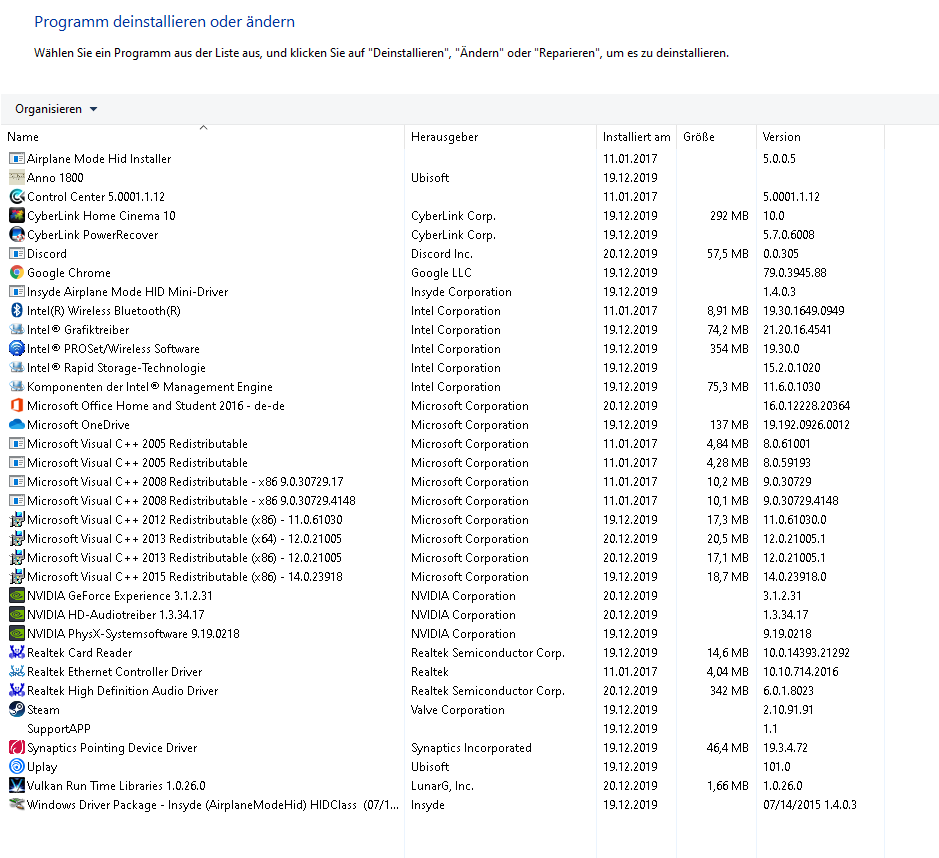The image size is (939, 858).
Task: Click the Programm deinstallieren oder ändern heading
Action: click(164, 22)
